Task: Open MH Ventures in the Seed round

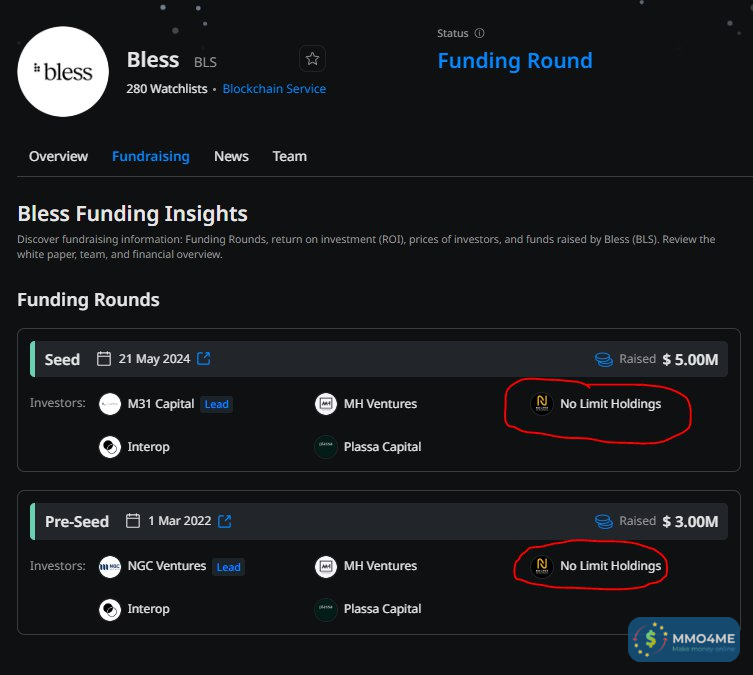Action: pos(380,404)
